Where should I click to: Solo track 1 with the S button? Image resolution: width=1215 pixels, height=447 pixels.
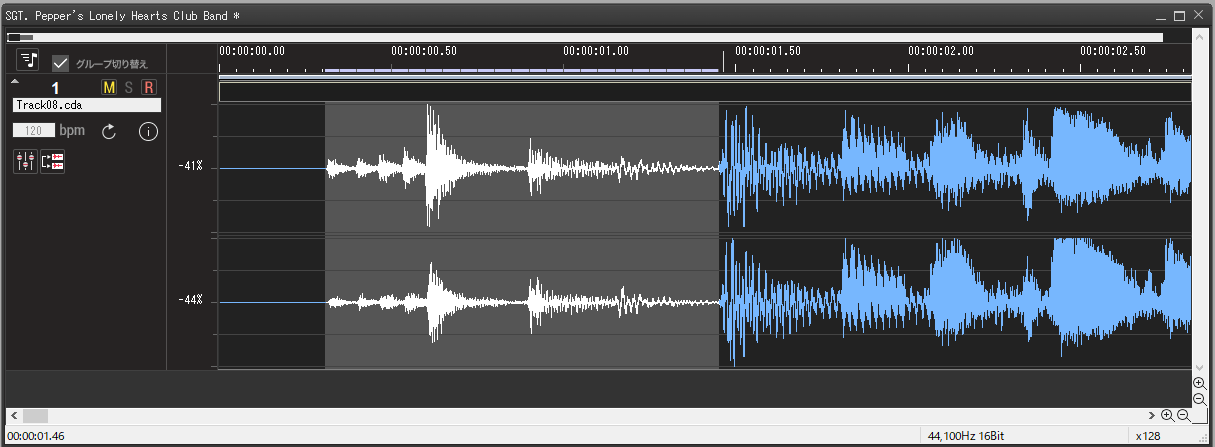129,88
